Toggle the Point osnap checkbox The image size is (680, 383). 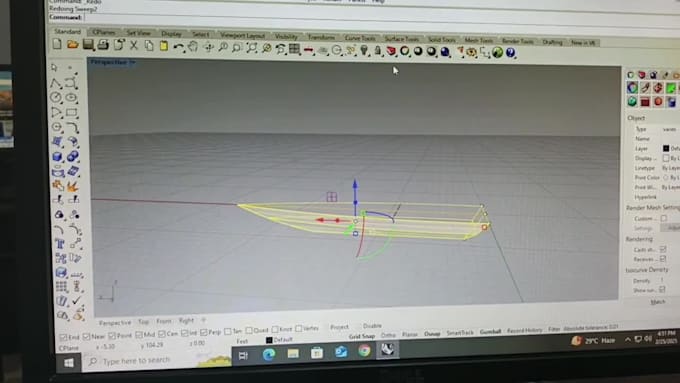[x=112, y=335]
